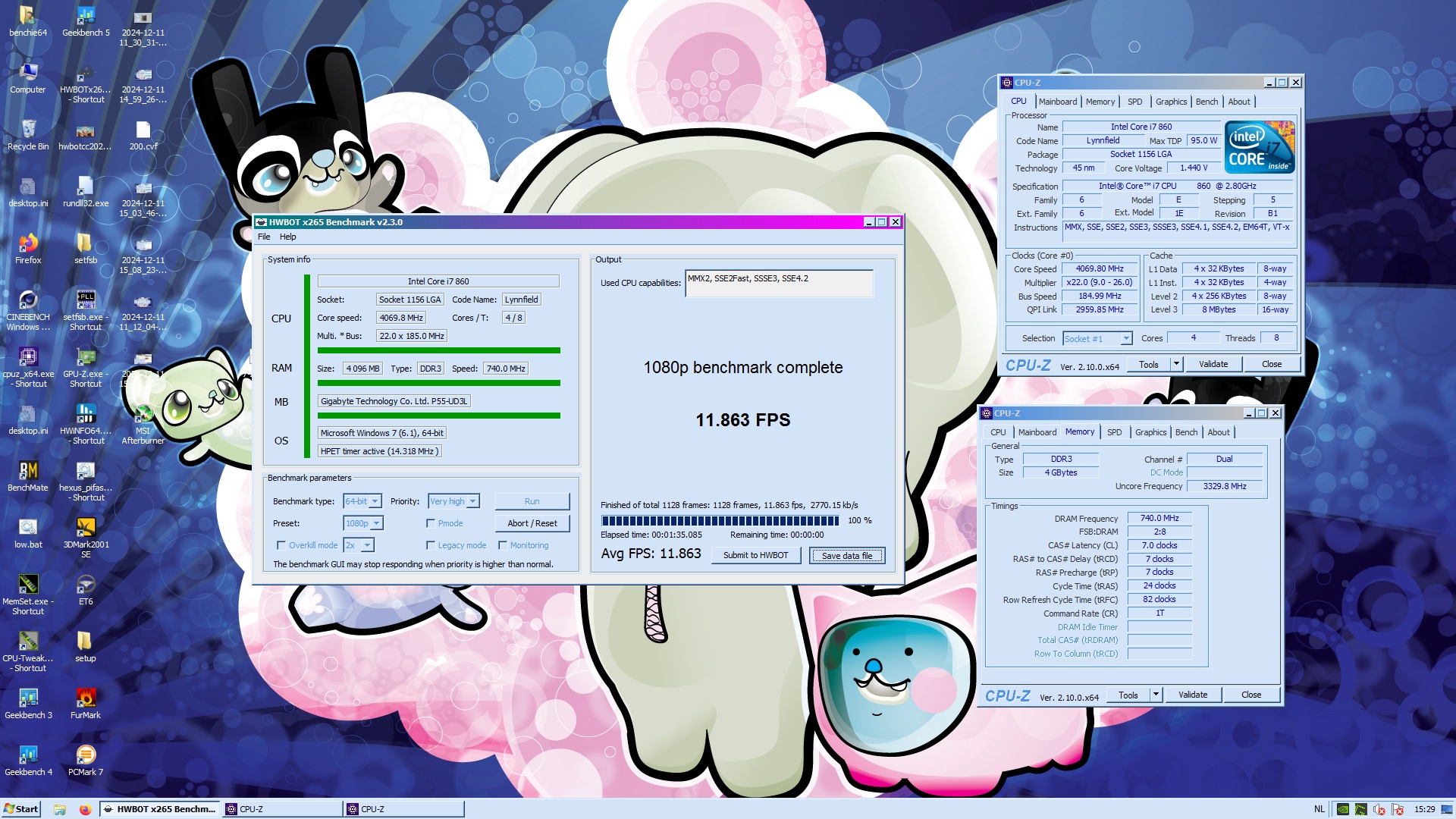
Task: Switch to SPD tab in lower CPU-Z
Action: [x=1114, y=432]
